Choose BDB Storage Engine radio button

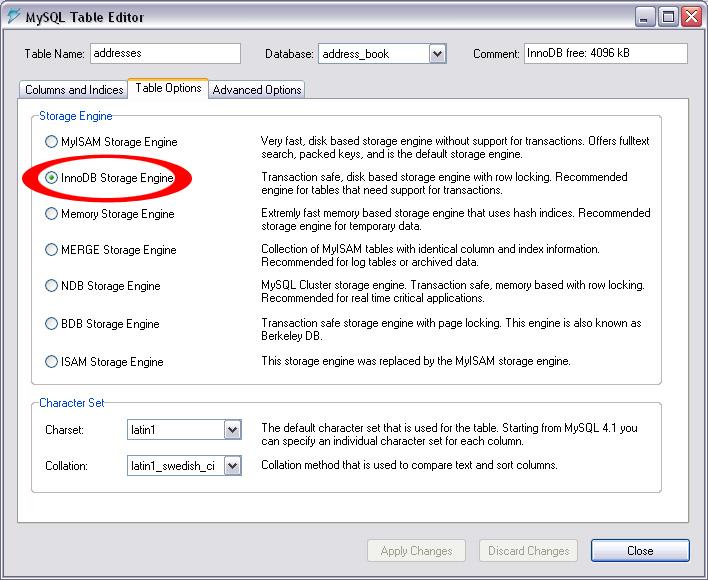(51, 324)
